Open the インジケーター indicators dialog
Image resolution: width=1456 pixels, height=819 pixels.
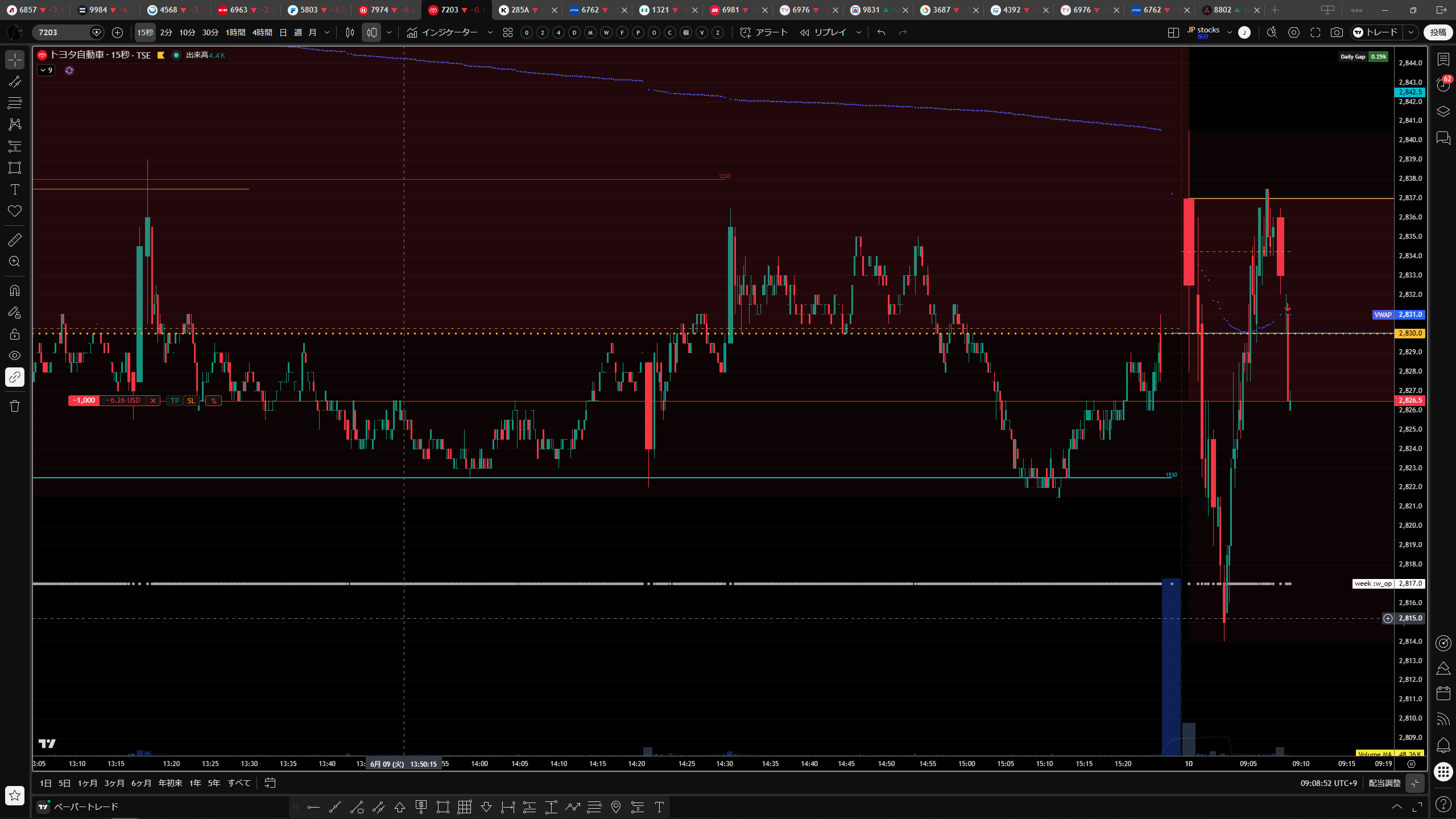click(442, 32)
